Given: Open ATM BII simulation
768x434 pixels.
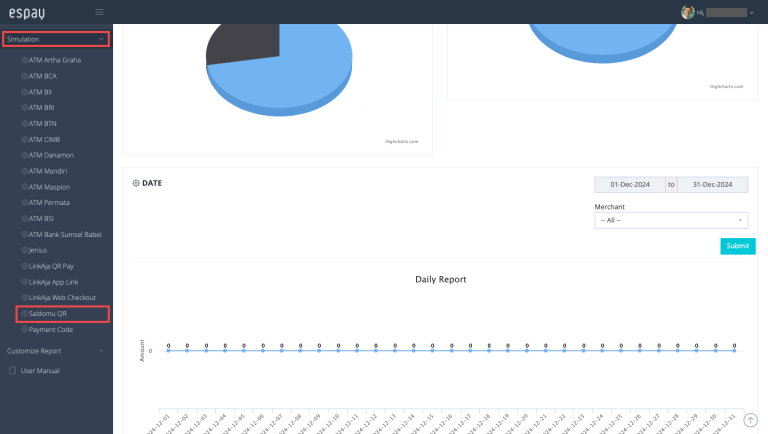Looking at the screenshot, I should pos(40,92).
